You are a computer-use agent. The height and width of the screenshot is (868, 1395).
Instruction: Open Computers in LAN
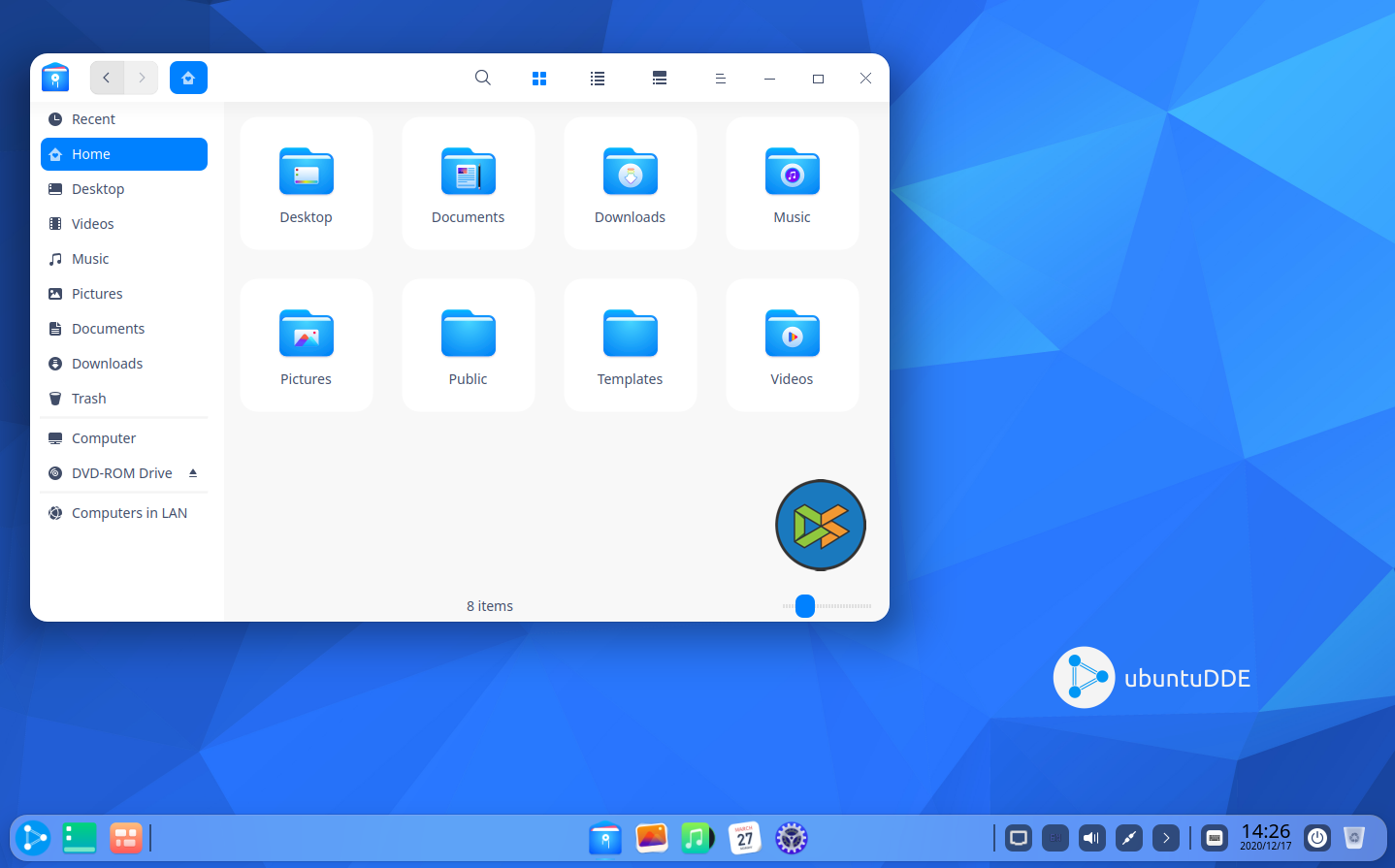129,513
